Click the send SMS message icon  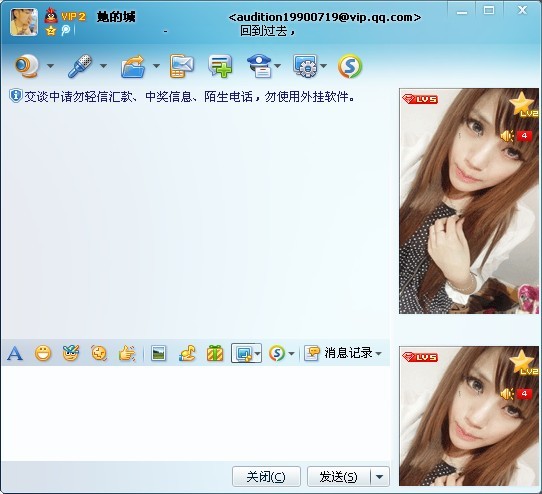click(x=181, y=66)
